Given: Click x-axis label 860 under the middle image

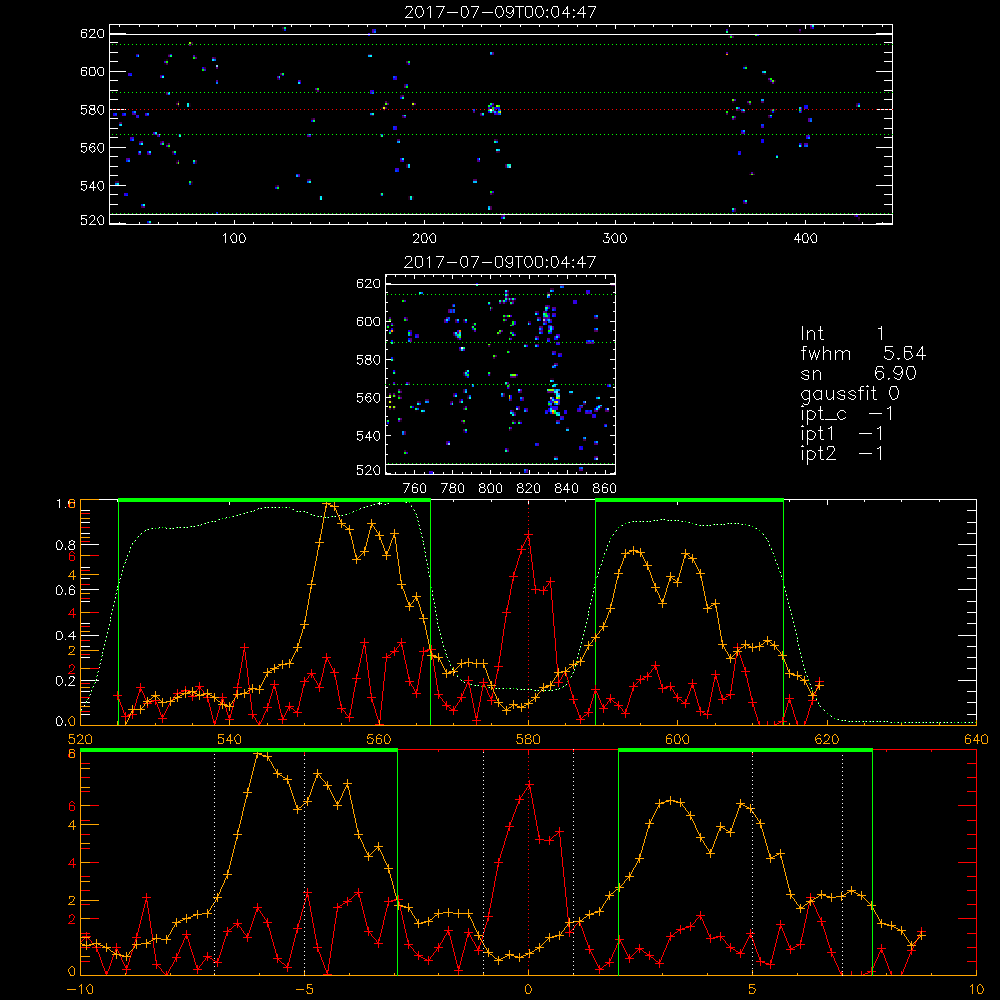Looking at the screenshot, I should click(605, 489).
